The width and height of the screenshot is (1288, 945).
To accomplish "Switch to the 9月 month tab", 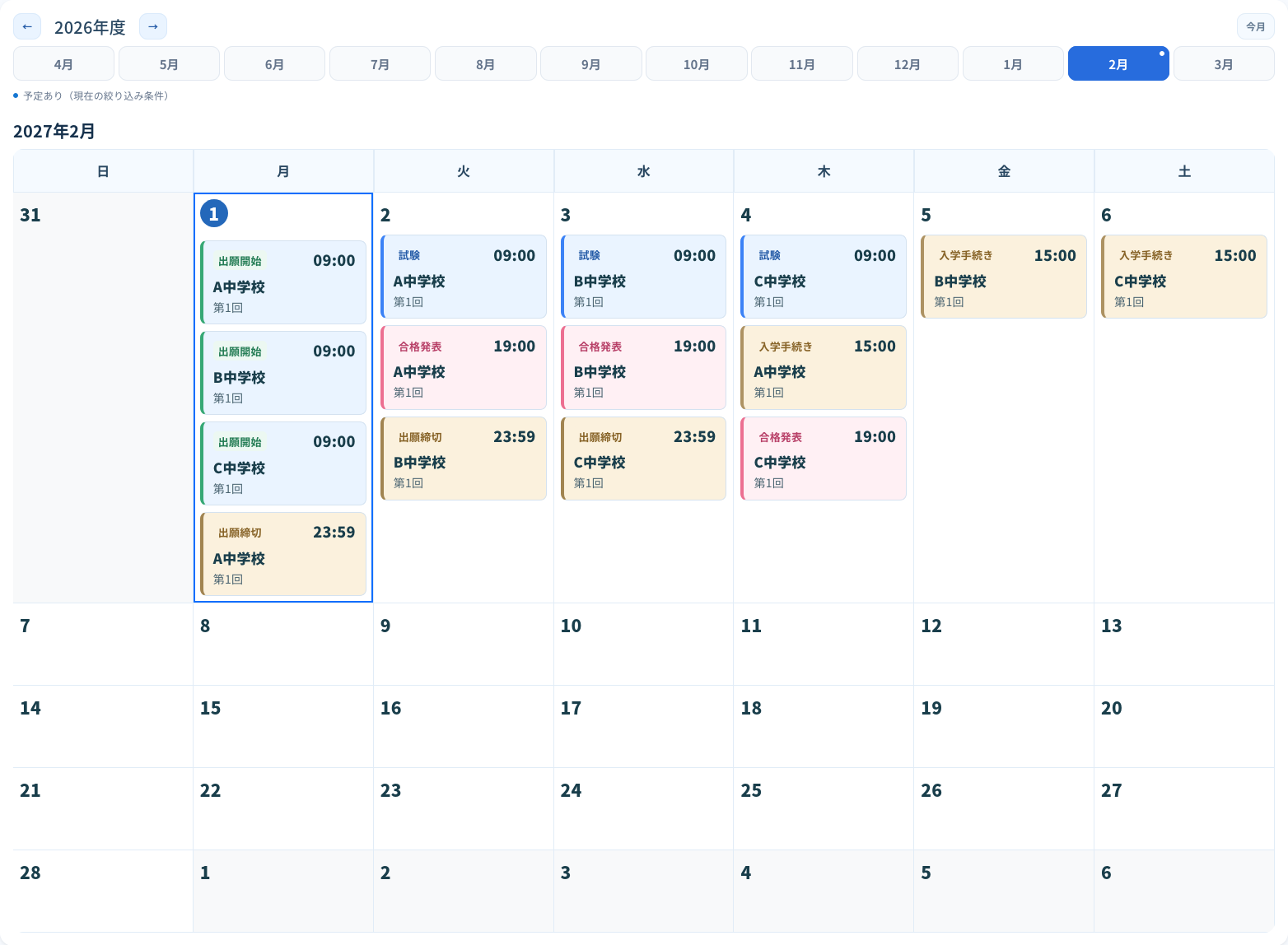I will click(x=591, y=63).
